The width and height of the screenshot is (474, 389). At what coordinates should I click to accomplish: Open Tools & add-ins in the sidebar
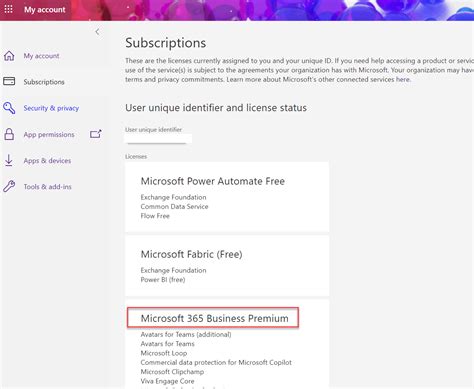(48, 187)
